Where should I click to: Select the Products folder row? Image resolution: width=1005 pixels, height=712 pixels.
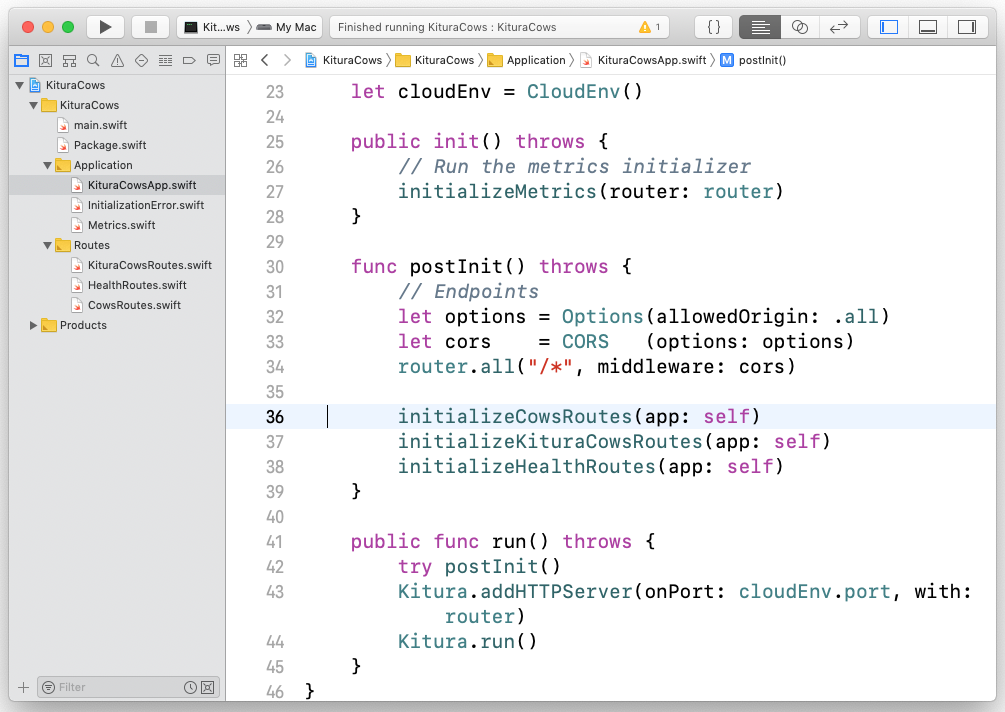(x=117, y=326)
